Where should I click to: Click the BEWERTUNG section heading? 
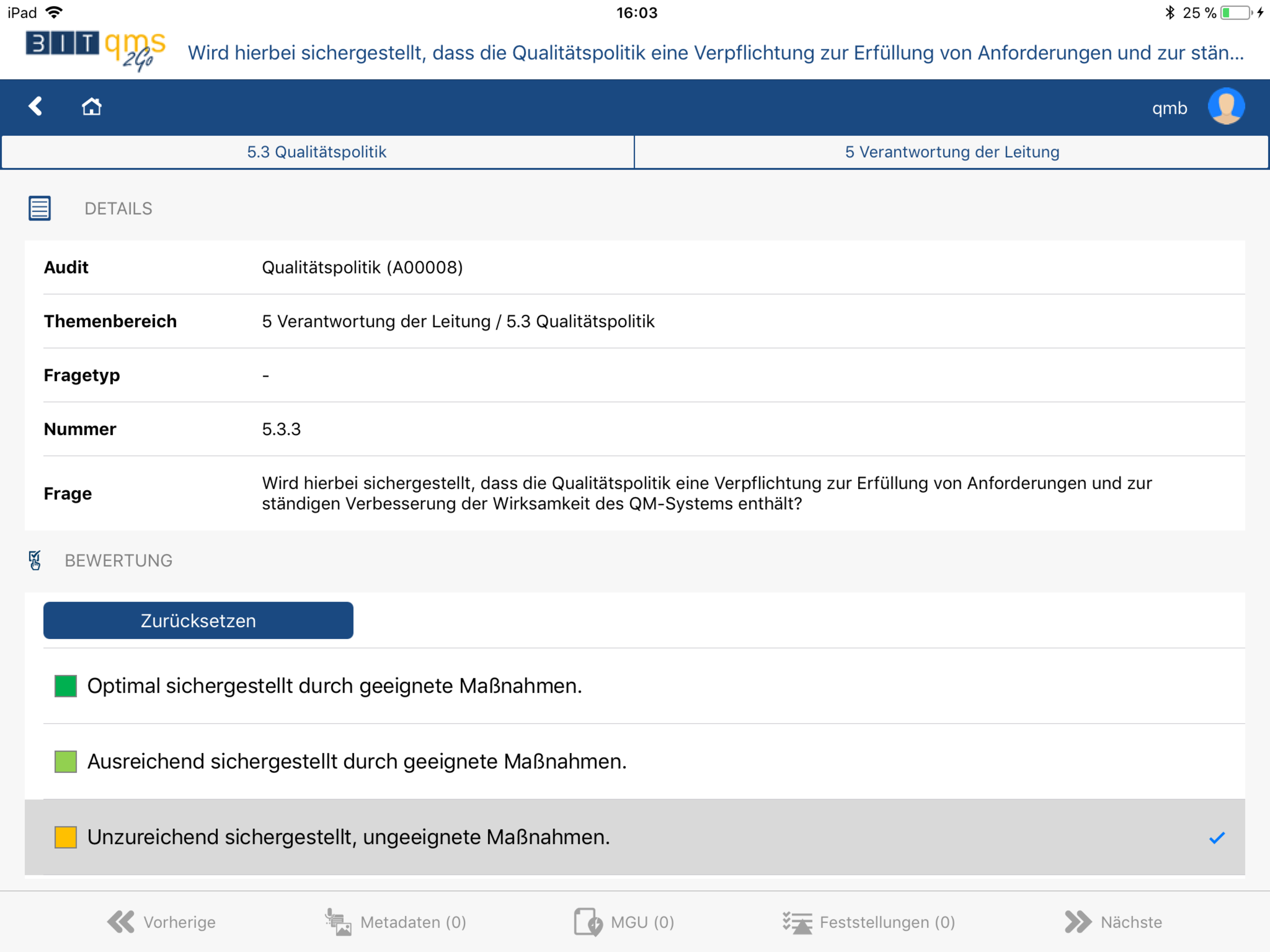[118, 561]
